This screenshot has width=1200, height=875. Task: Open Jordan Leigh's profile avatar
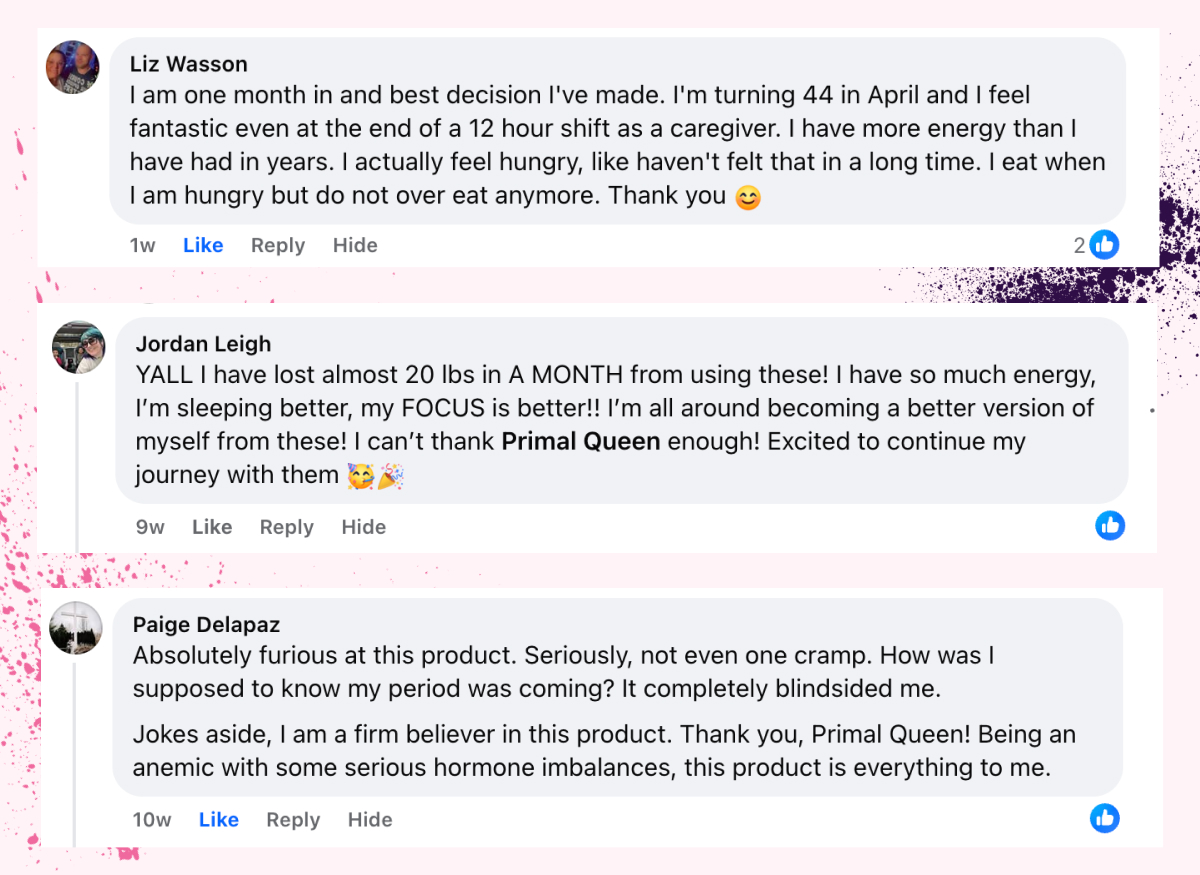coord(79,347)
